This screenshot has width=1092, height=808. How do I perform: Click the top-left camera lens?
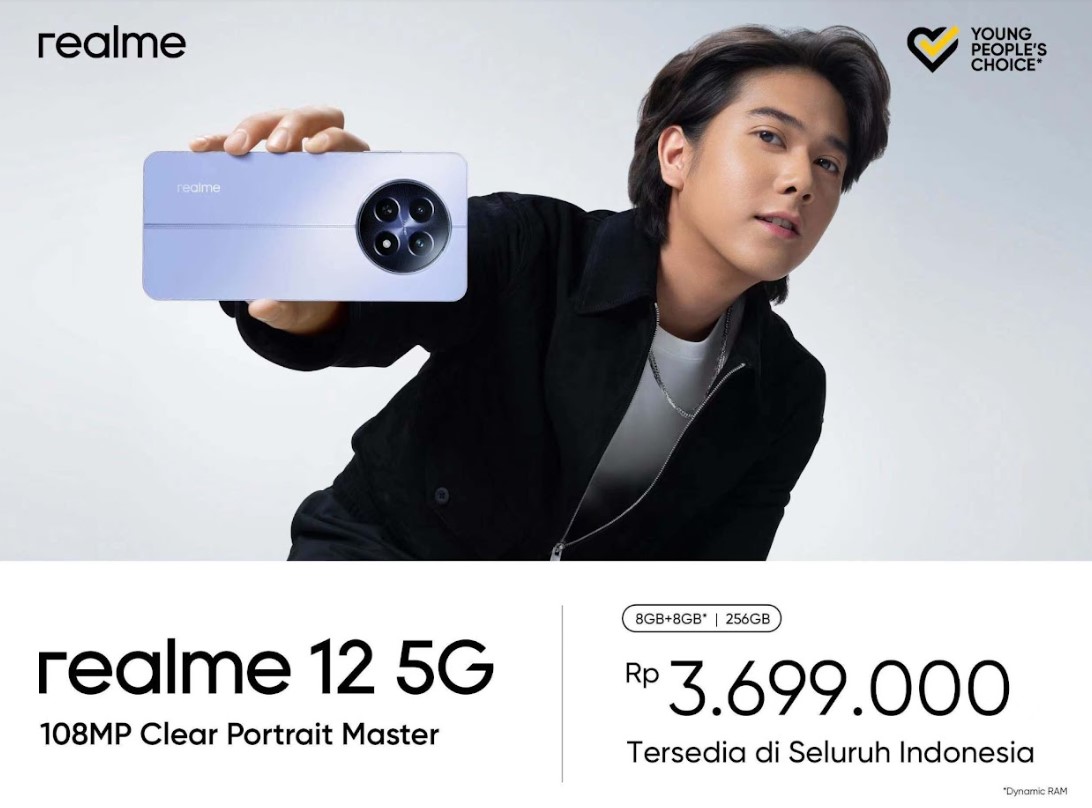coord(385,210)
